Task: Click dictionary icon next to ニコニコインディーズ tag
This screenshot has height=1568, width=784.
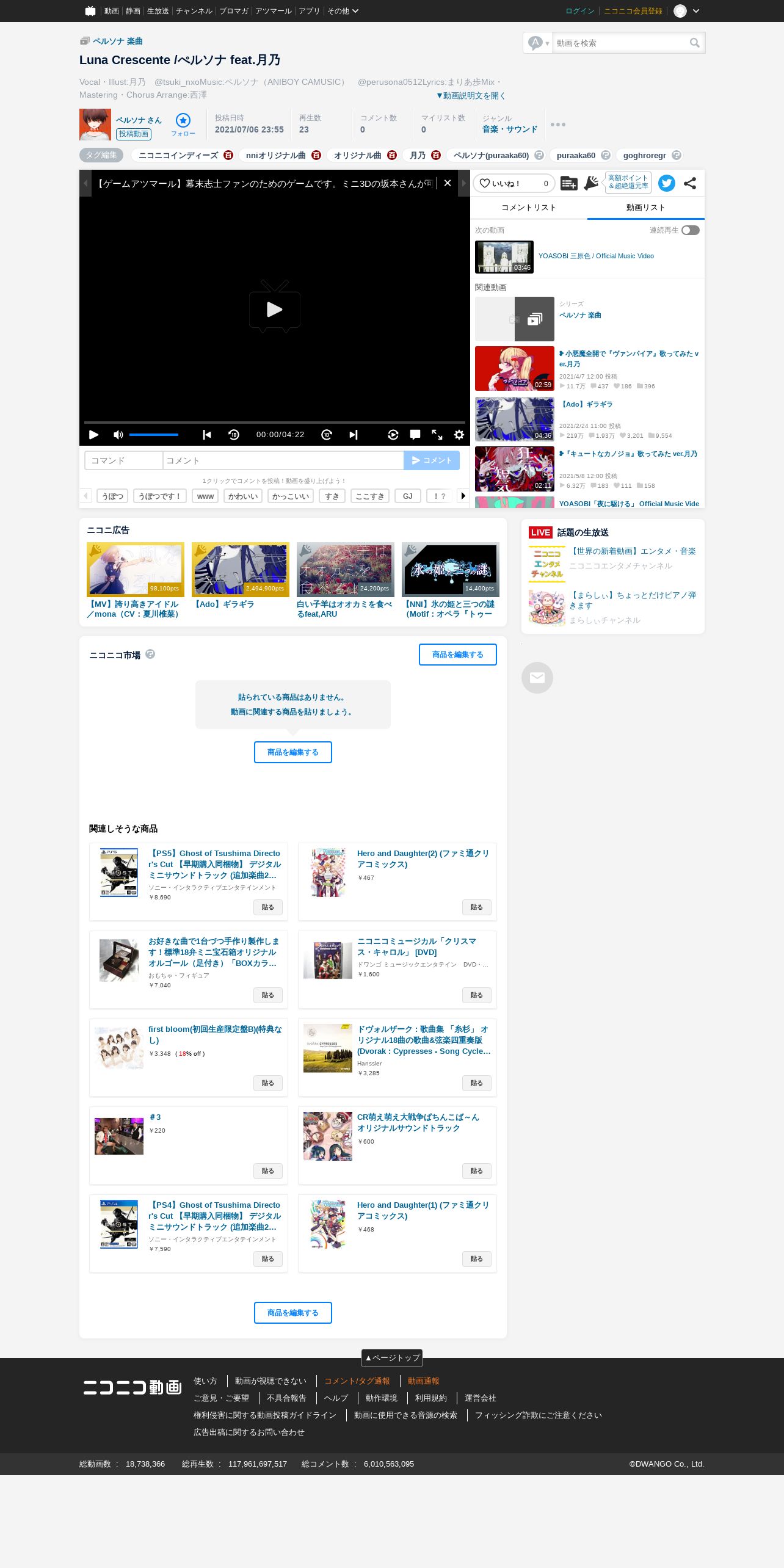Action: coord(228,155)
